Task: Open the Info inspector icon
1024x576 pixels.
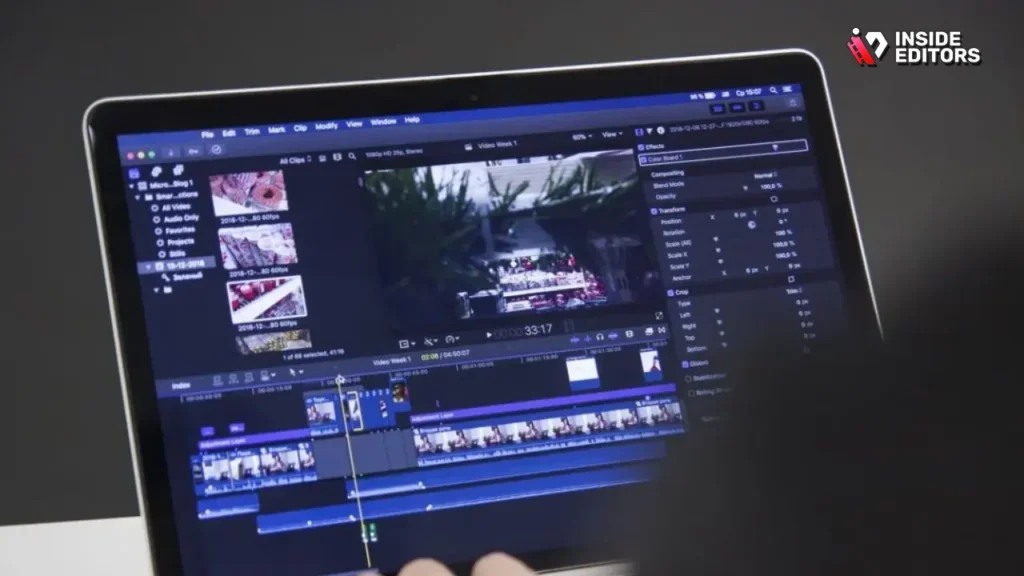Action: [660, 131]
